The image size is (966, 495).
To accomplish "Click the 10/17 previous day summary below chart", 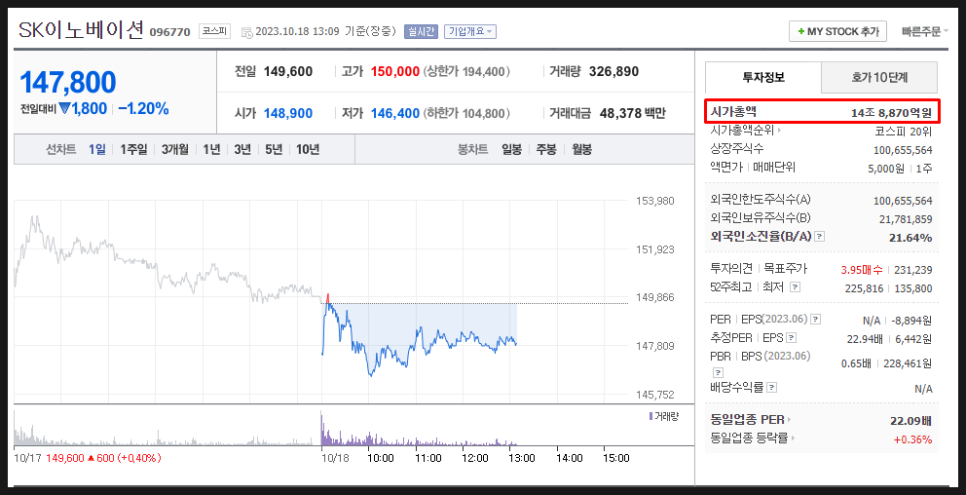I will pos(88,458).
